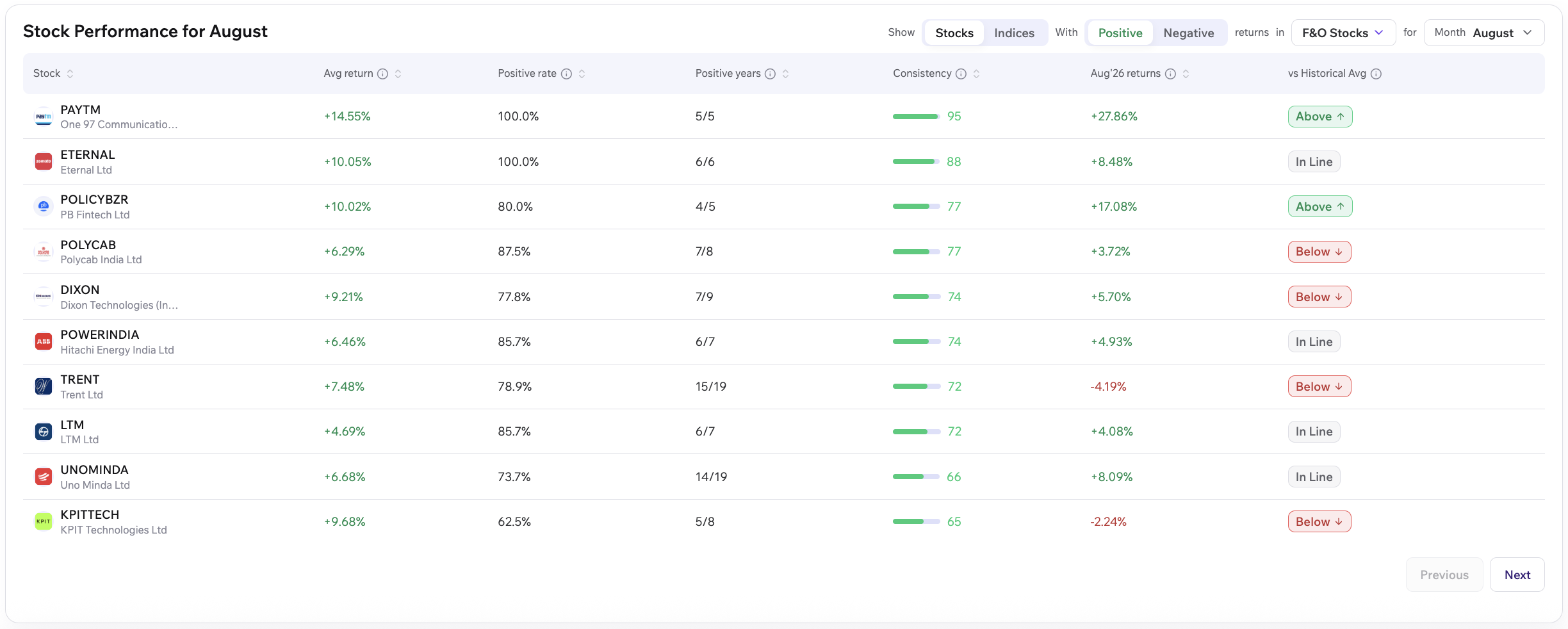Image resolution: width=1568 pixels, height=629 pixels.
Task: Click ETERNAL In Line badge
Action: (x=1314, y=161)
